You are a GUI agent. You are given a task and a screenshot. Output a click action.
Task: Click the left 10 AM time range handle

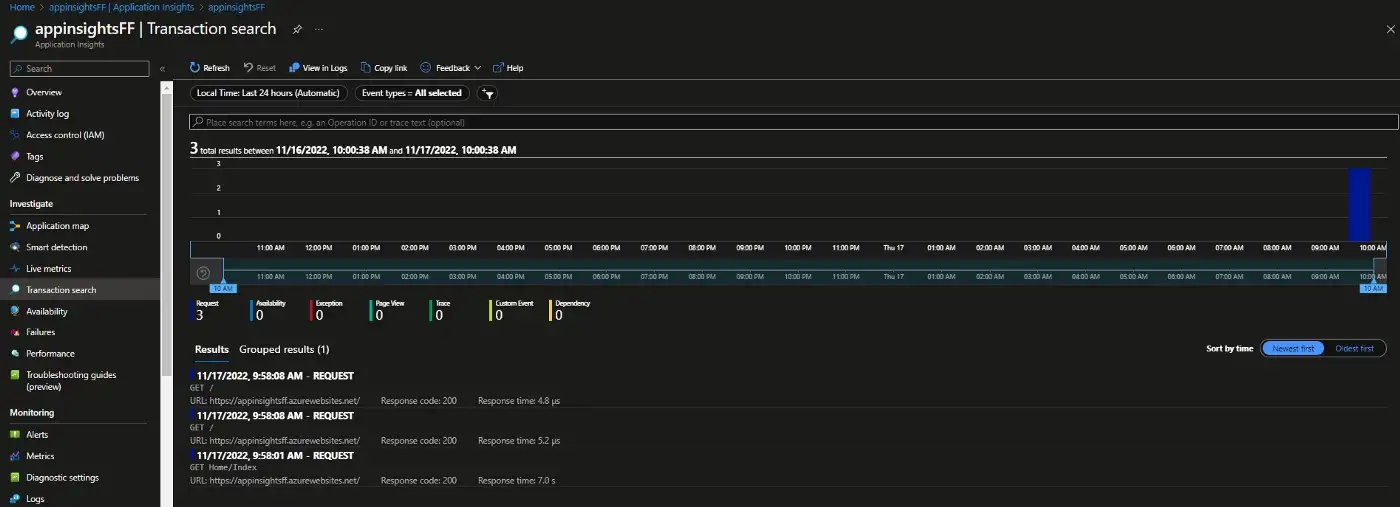pyautogui.click(x=224, y=288)
